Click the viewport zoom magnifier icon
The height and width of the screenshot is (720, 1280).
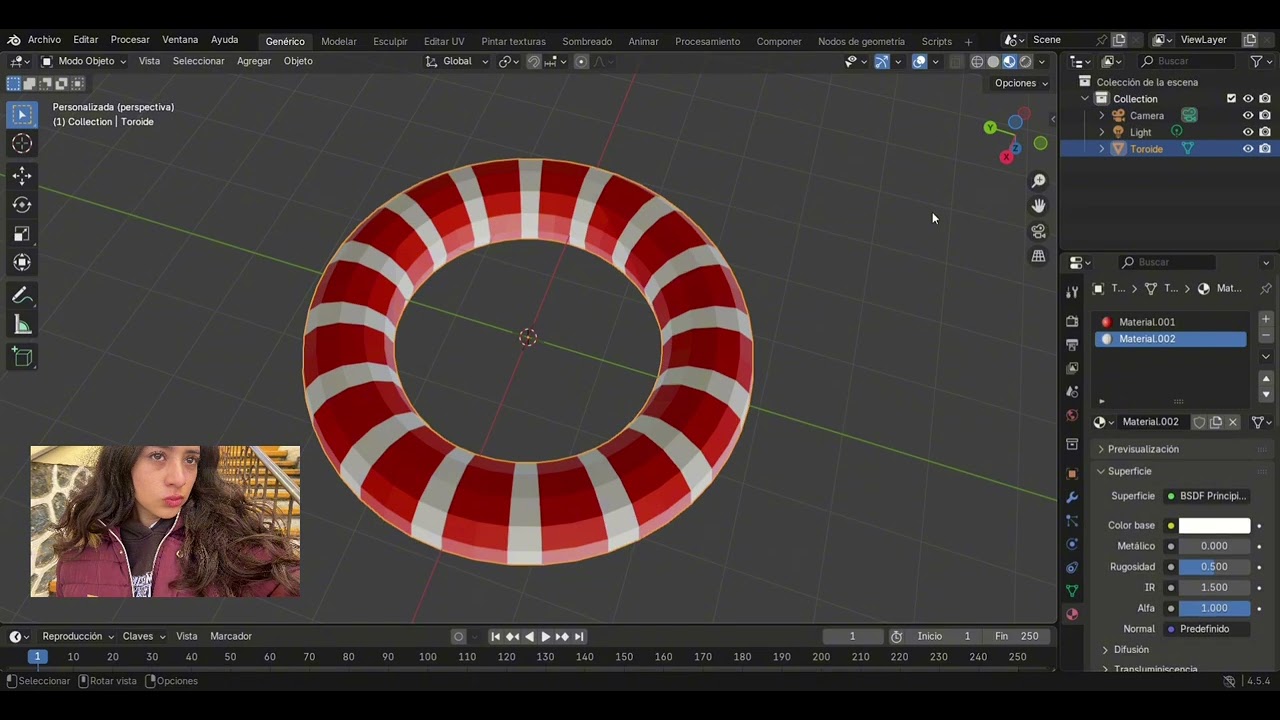tap(1039, 181)
